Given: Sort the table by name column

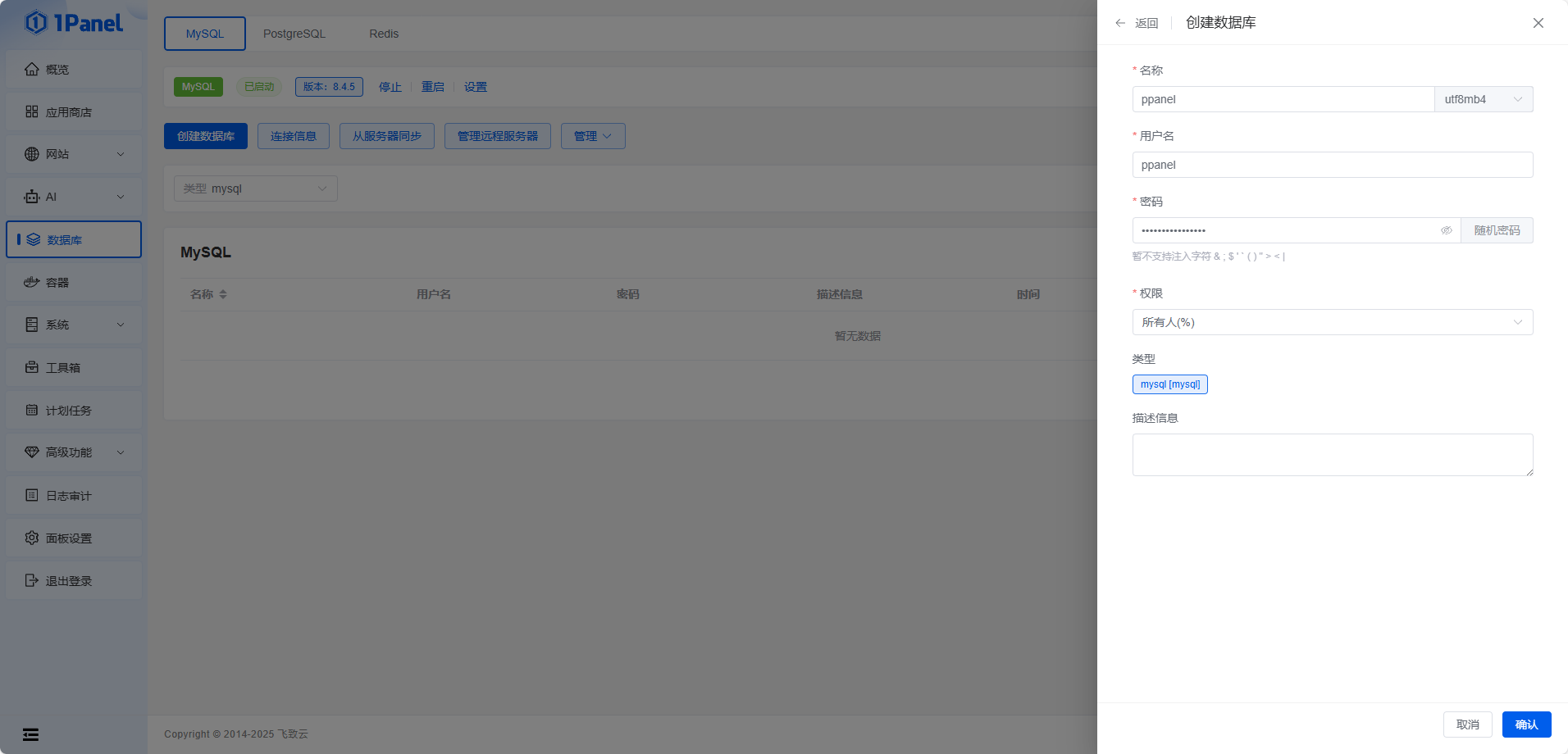Looking at the screenshot, I should click(x=223, y=294).
